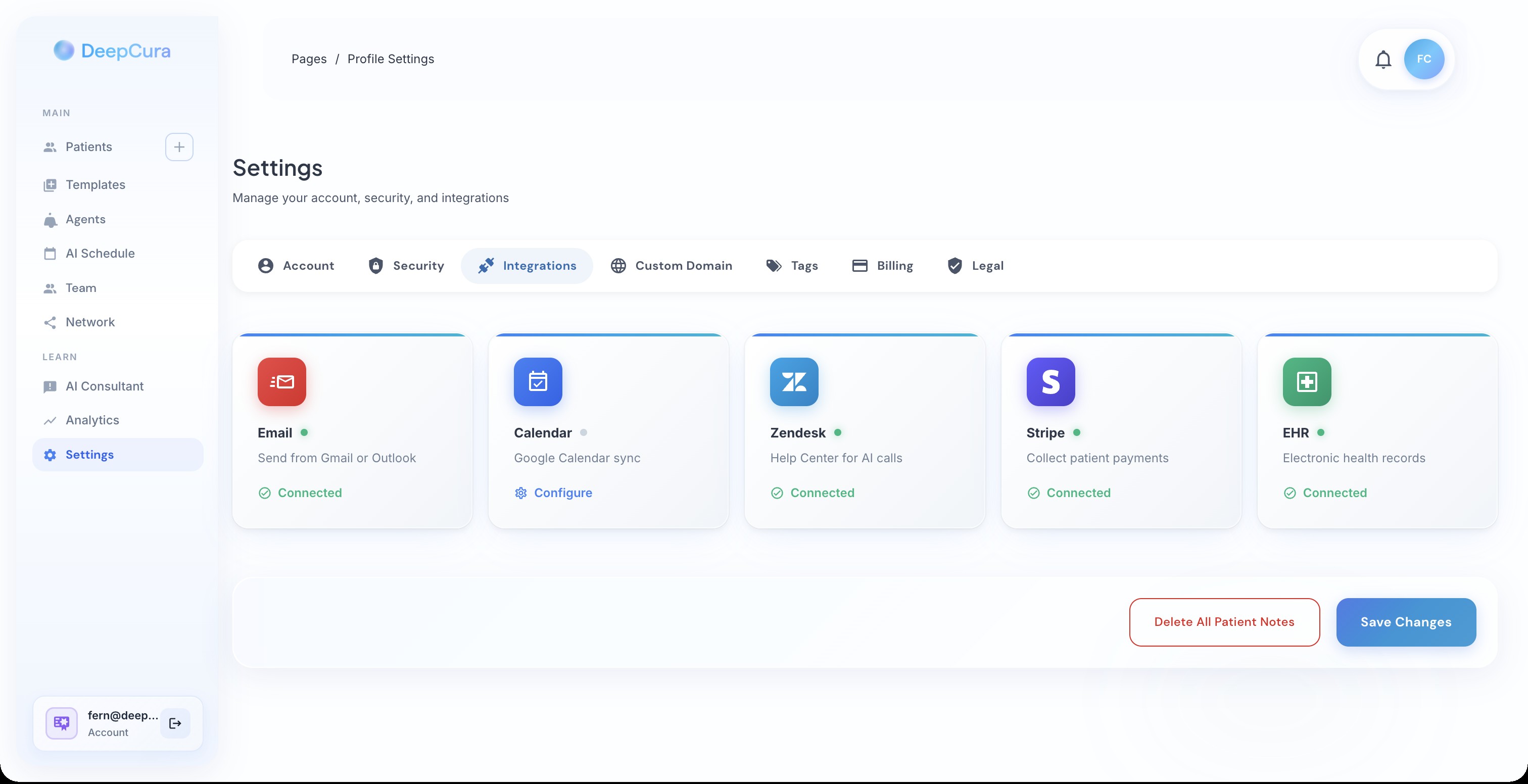The height and width of the screenshot is (784, 1528).
Task: Click the DeepCura logo
Action: [x=112, y=51]
